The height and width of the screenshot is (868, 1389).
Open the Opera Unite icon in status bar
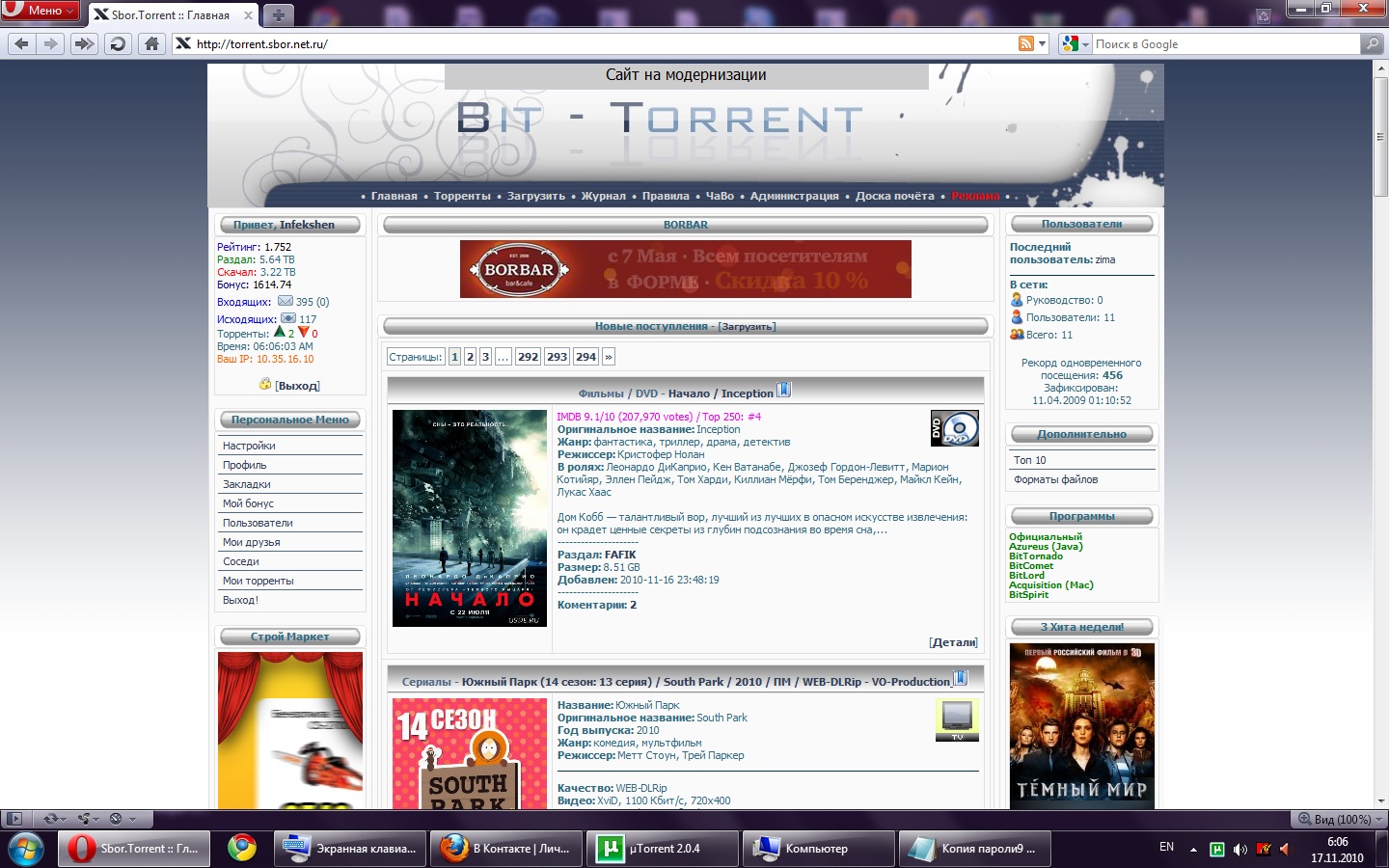click(x=83, y=819)
